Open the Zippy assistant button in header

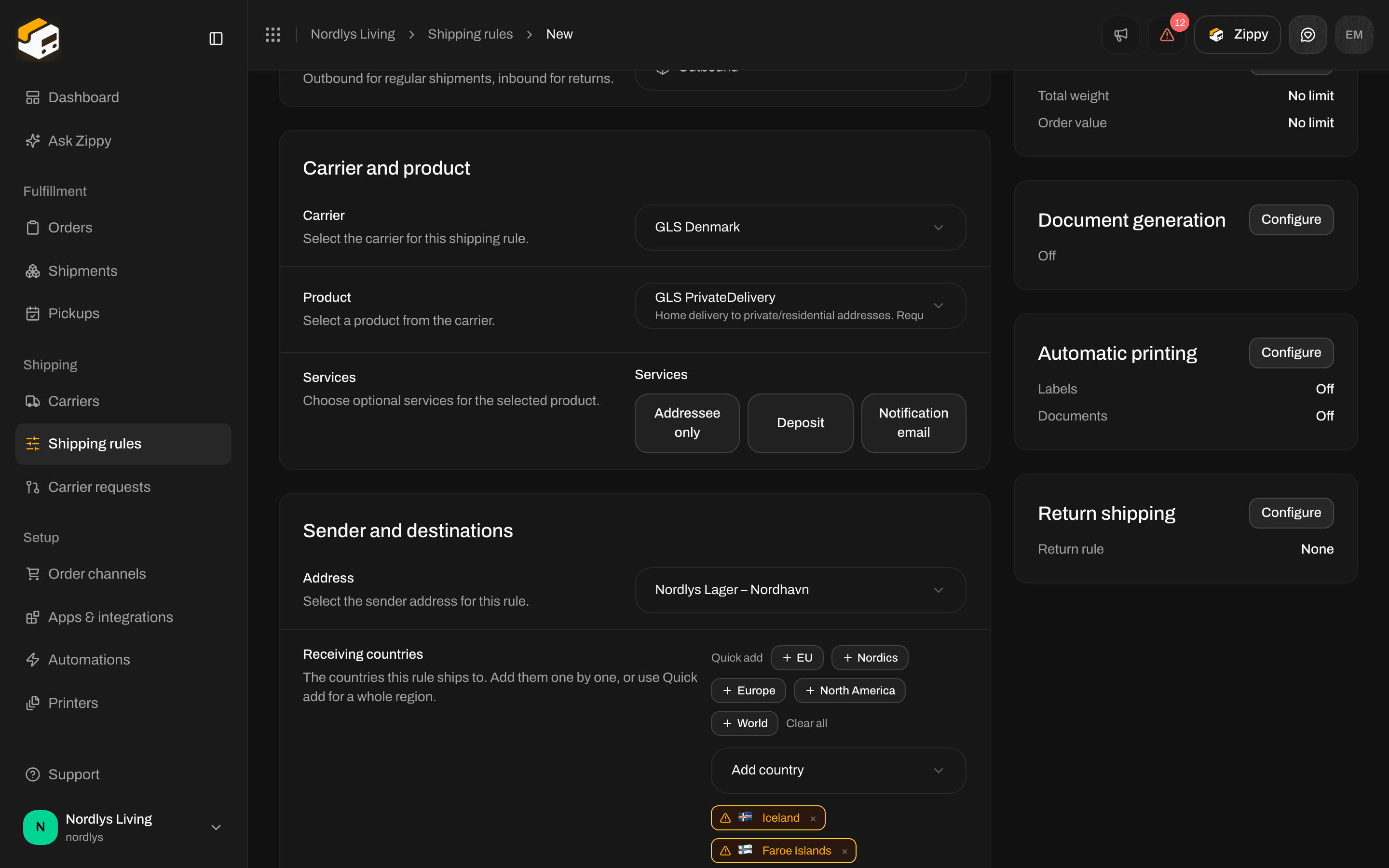click(x=1237, y=34)
